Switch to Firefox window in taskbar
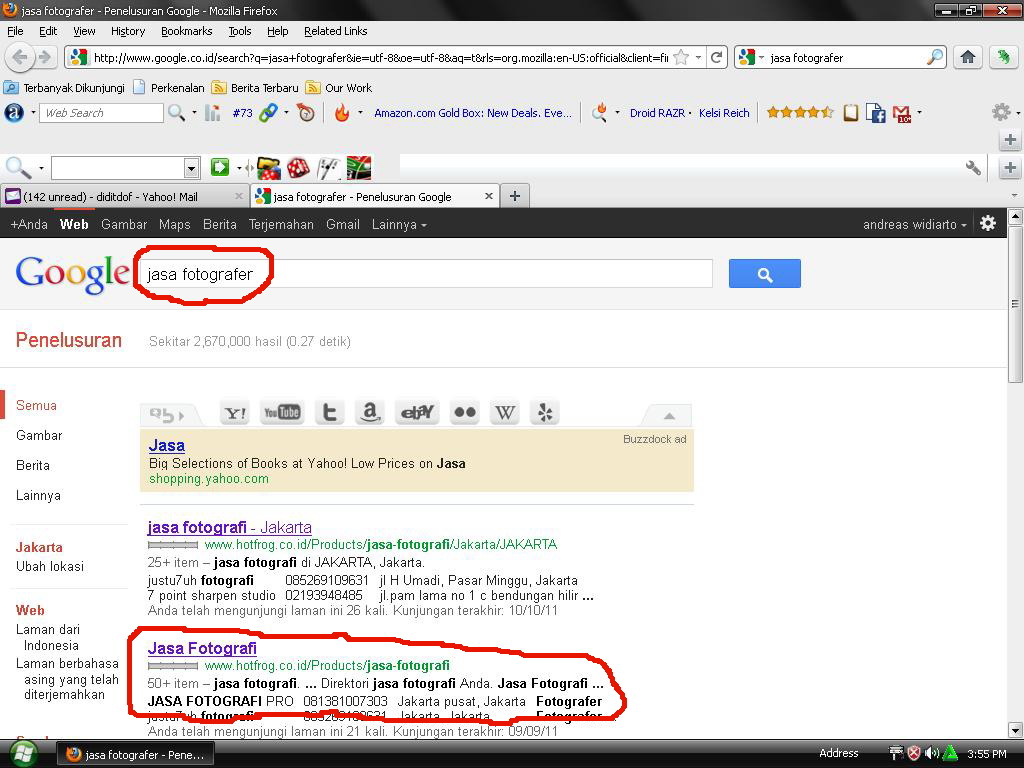This screenshot has height=768, width=1024. click(x=135, y=754)
